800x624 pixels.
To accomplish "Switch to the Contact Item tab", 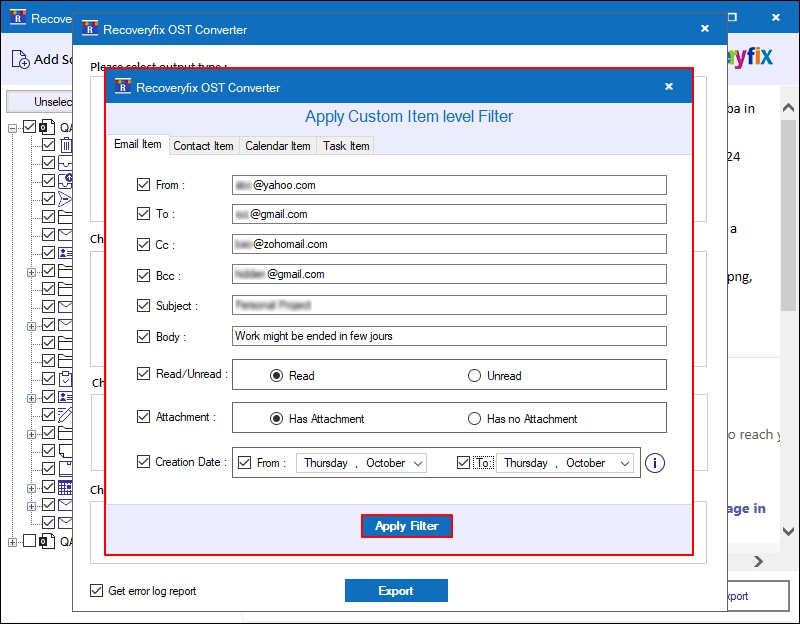I will (203, 146).
